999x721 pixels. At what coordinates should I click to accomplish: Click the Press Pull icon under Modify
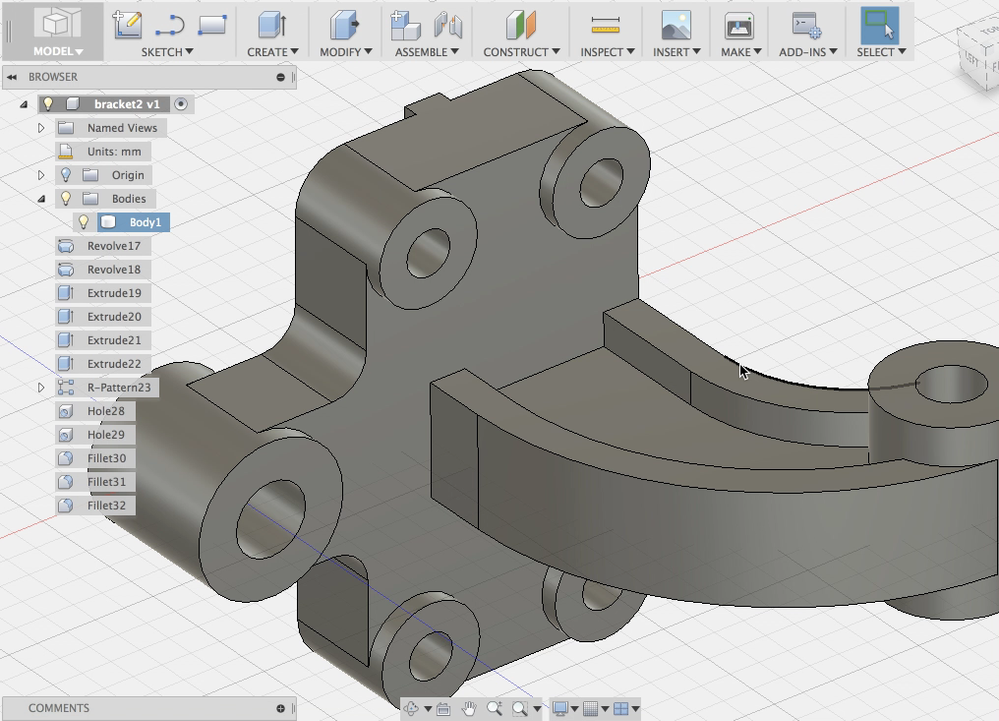click(x=344, y=24)
